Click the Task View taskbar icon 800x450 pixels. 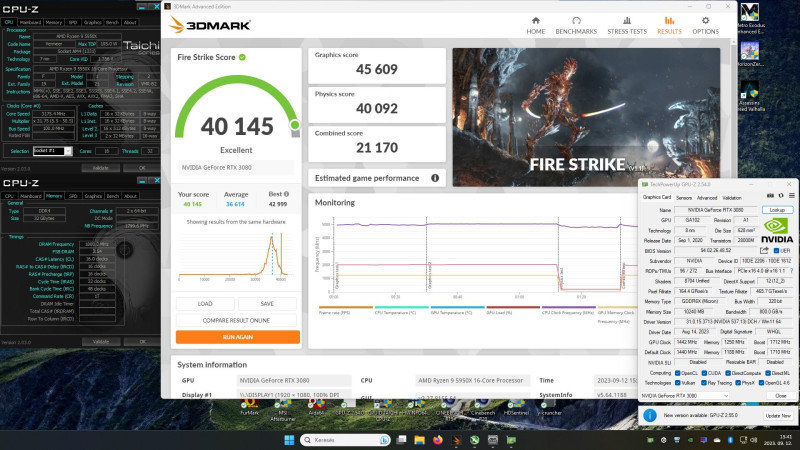[x=402, y=440]
